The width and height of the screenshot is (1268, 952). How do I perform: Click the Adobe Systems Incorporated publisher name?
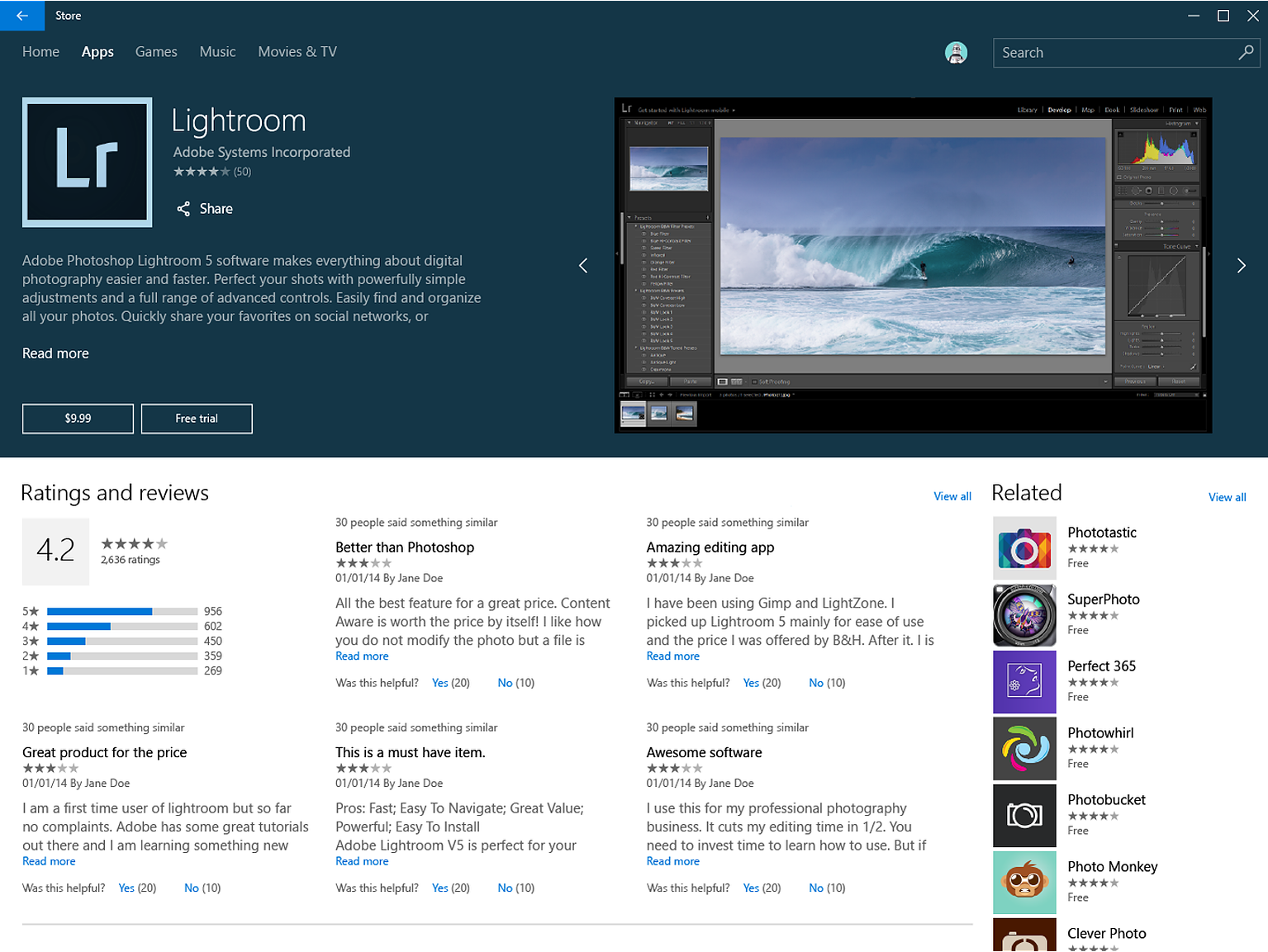(262, 152)
